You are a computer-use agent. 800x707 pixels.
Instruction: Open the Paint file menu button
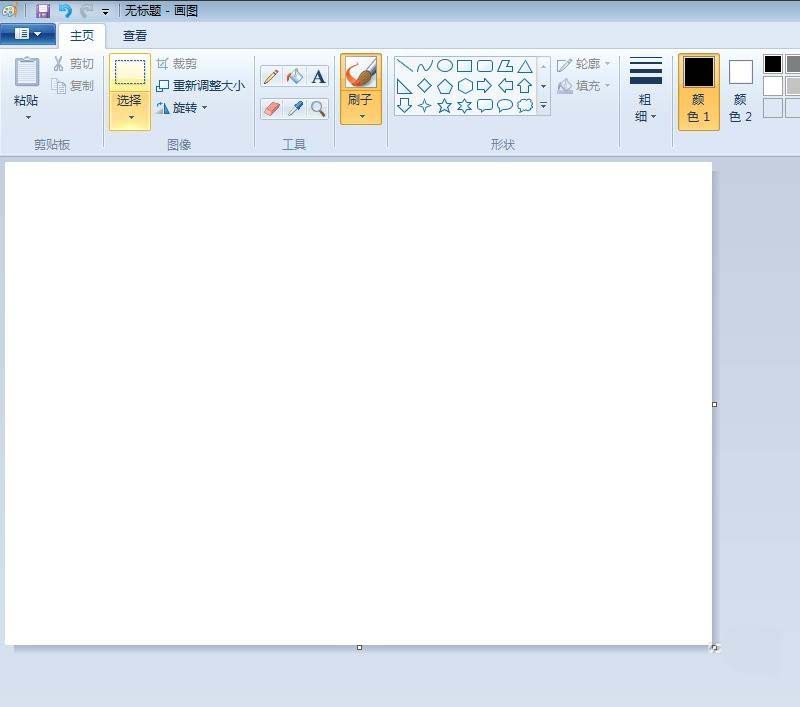(x=28, y=34)
